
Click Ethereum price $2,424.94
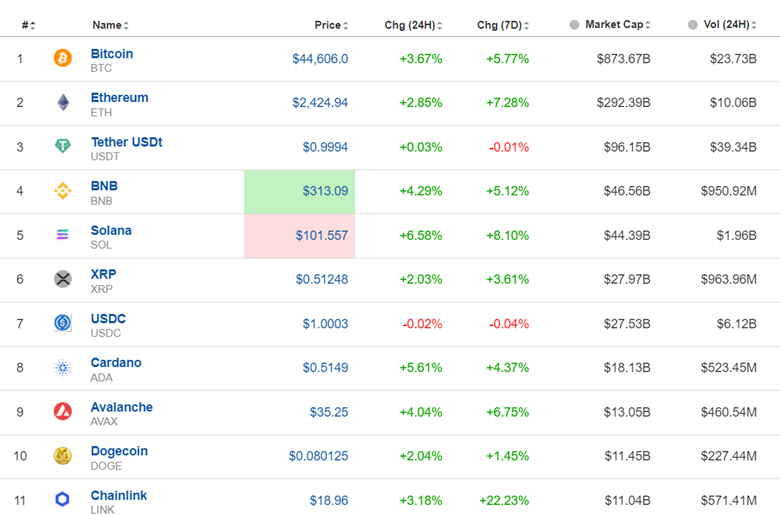(320, 103)
